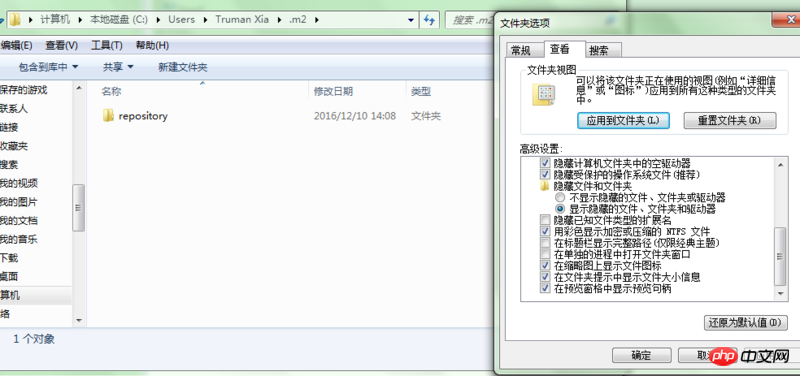
Task: Toggle 用彩色显示加密或压缩的 NTFS 文件
Action: click(x=545, y=232)
